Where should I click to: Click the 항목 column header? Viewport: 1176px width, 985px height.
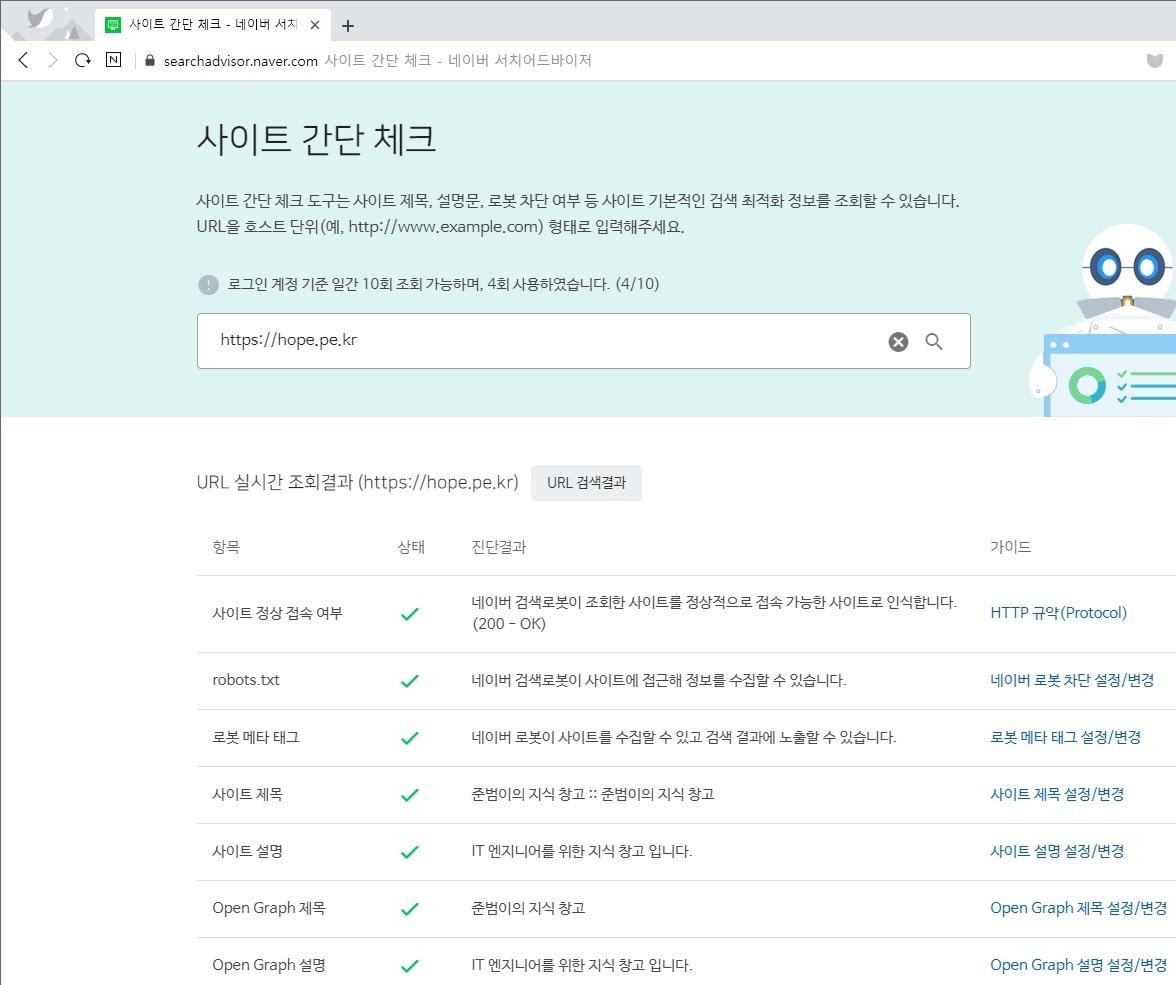click(226, 547)
